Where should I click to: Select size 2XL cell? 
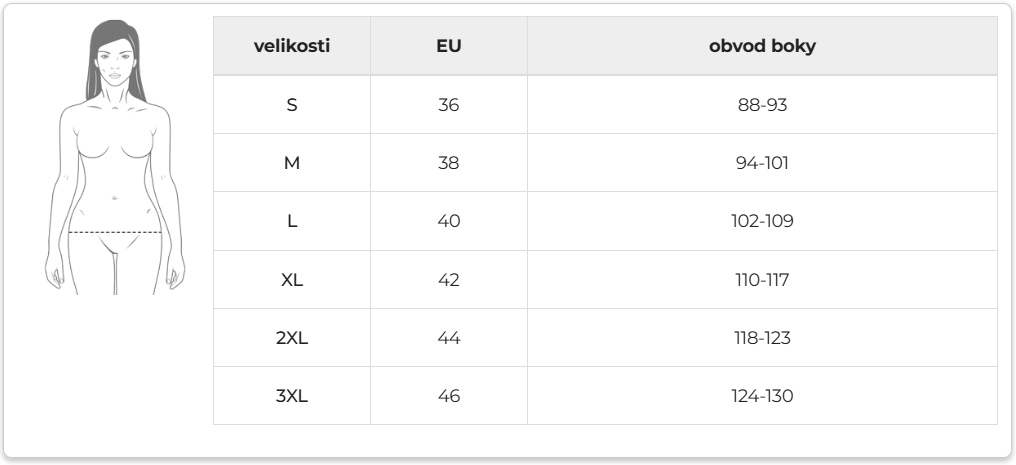tap(292, 337)
